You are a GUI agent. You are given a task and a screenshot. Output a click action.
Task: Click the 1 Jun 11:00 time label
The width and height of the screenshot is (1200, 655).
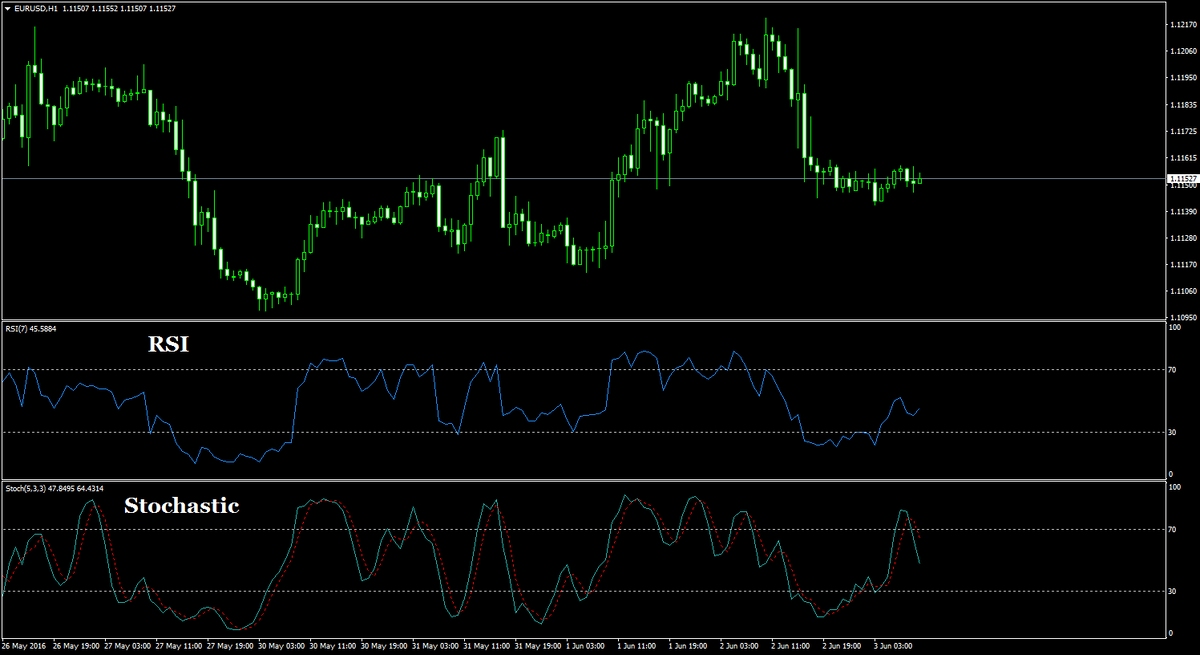click(x=636, y=647)
